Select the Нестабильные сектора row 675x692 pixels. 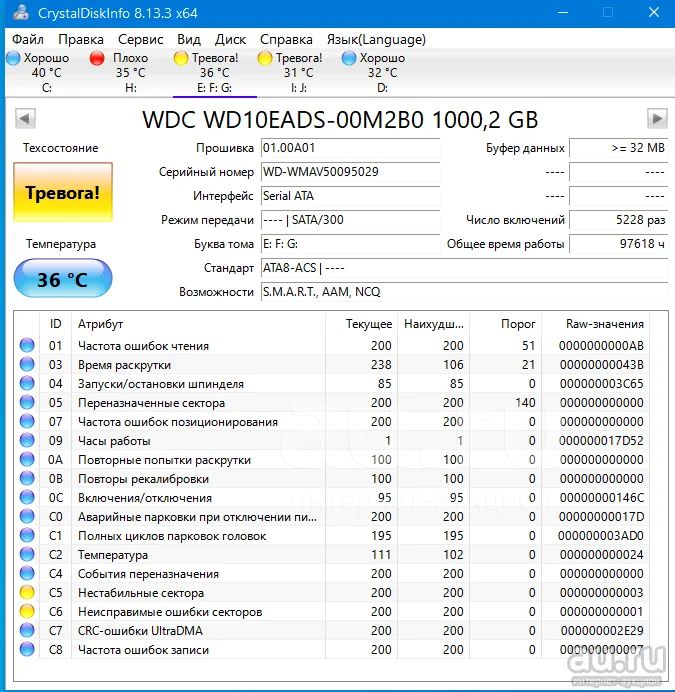tap(332, 592)
